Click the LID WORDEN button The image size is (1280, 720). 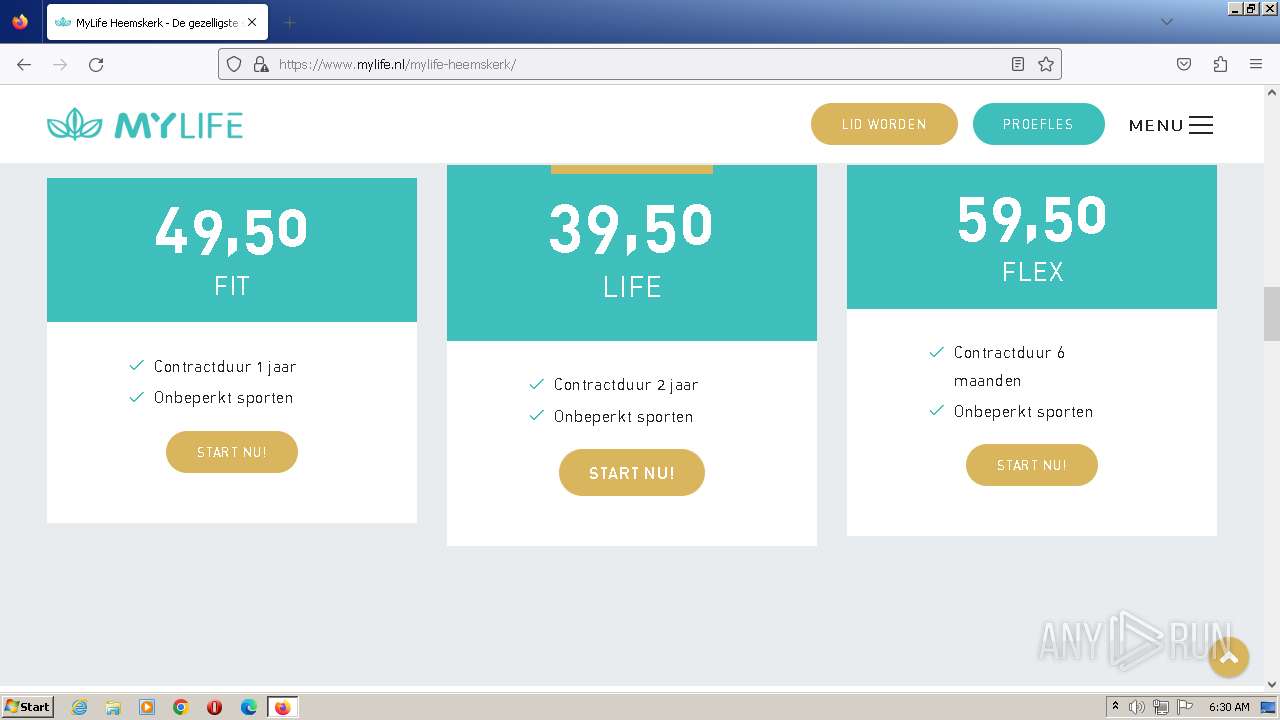click(x=884, y=124)
